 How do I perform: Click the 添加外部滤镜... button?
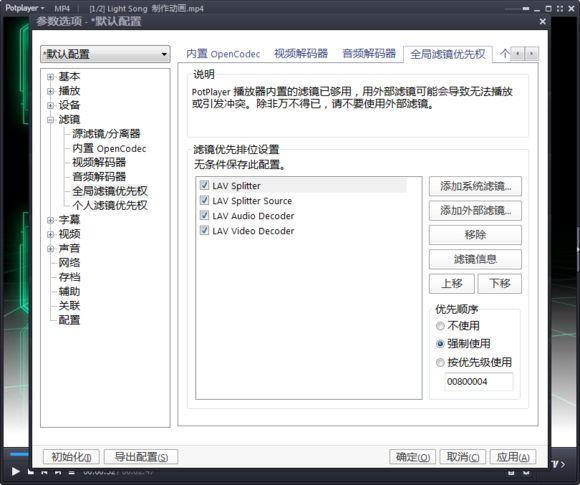(x=475, y=210)
